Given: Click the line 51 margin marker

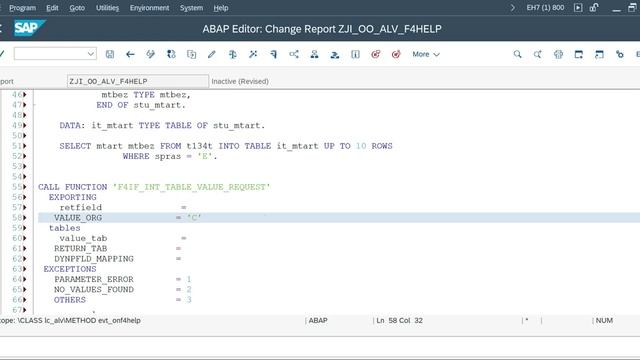Looking at the screenshot, I should [24, 146].
